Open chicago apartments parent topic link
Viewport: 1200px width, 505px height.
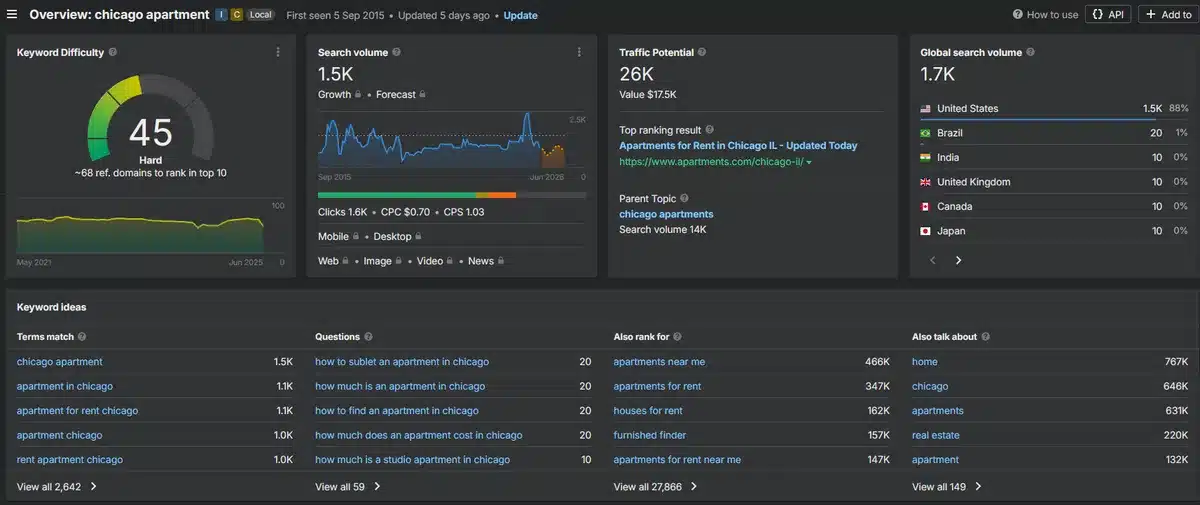pyautogui.click(x=666, y=214)
